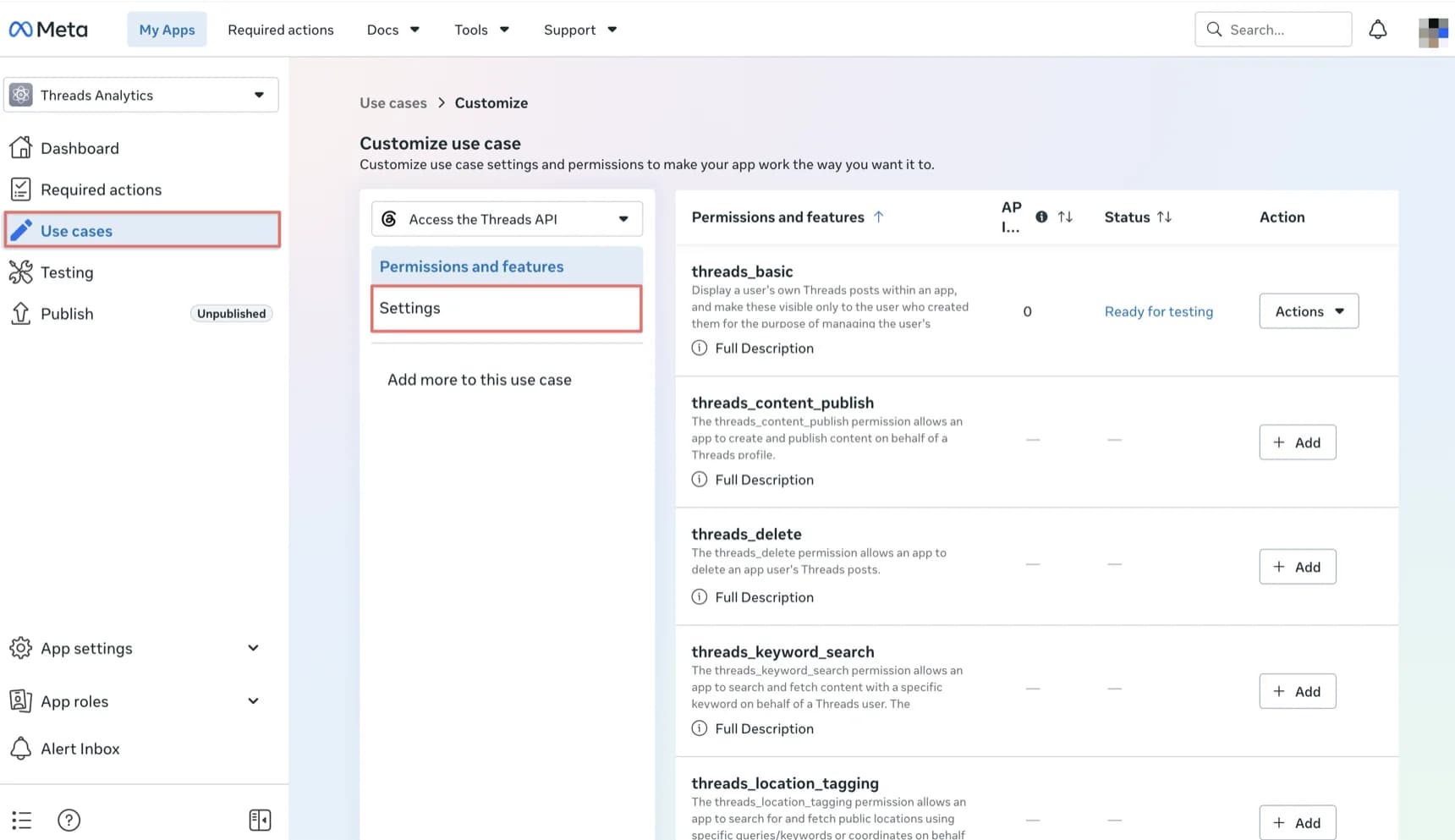Open Full Description for threads_keyword_search
The height and width of the screenshot is (840, 1455).
[x=753, y=728]
